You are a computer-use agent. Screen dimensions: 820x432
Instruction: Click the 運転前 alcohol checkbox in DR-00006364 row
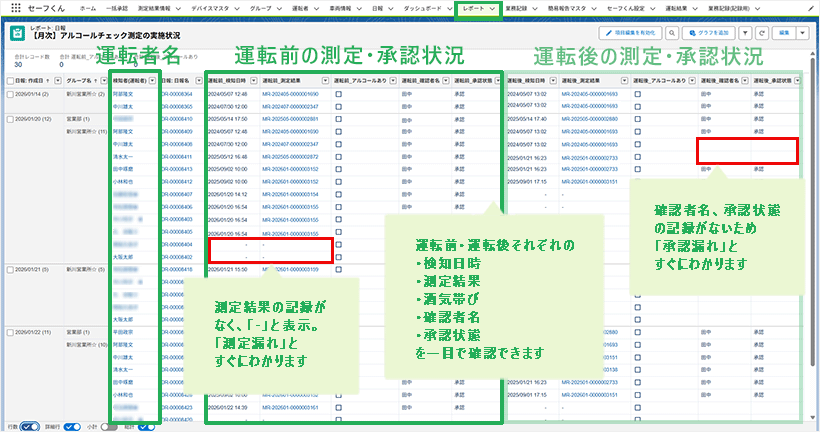(339, 94)
